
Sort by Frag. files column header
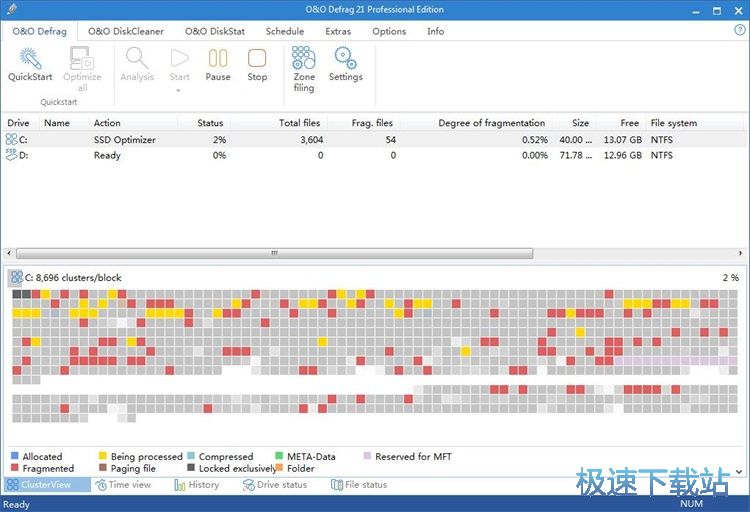(x=364, y=122)
